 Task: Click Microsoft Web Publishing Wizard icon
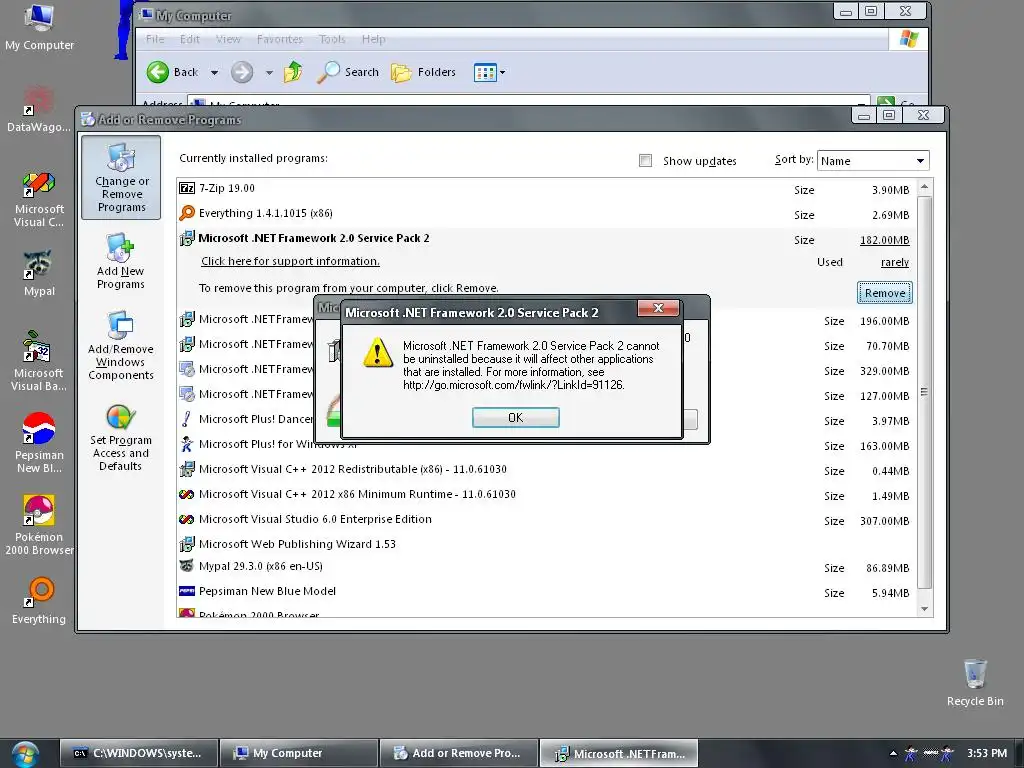187,544
